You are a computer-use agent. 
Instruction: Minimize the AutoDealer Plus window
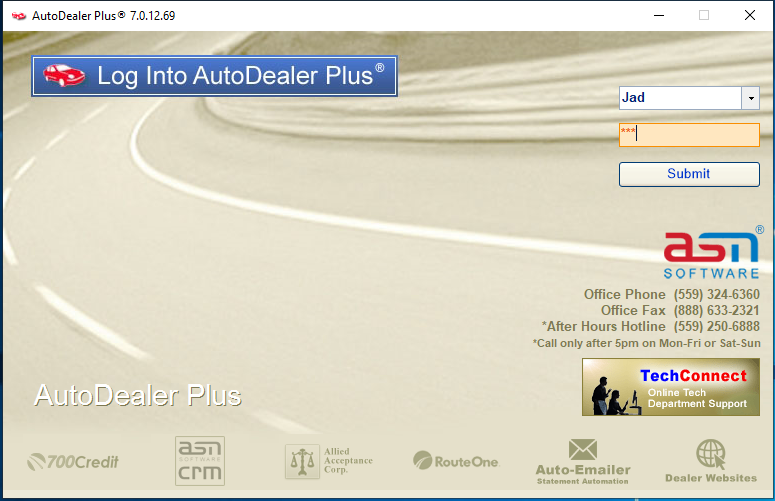click(659, 15)
